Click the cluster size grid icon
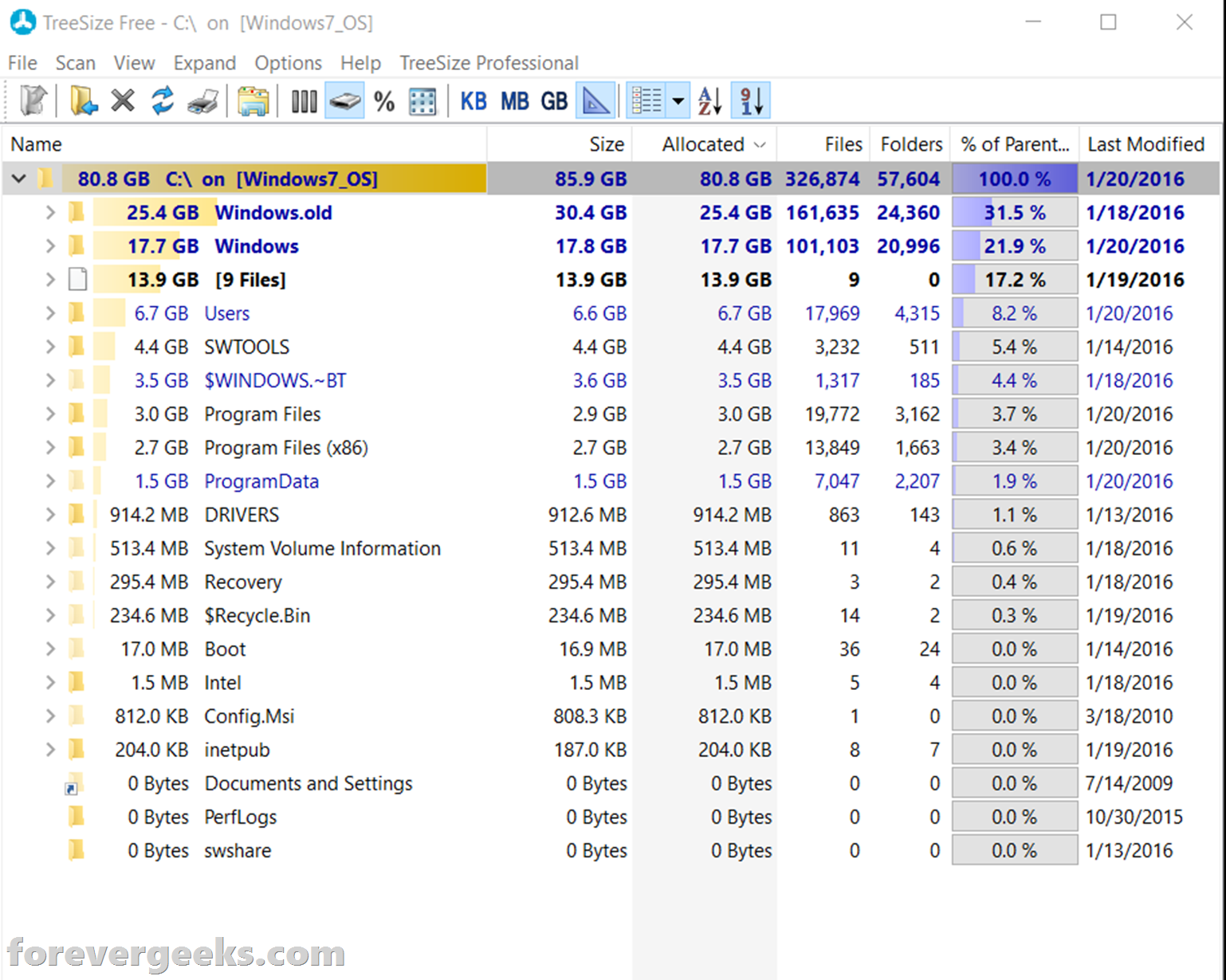Screen dimensions: 1226x980 422,101
